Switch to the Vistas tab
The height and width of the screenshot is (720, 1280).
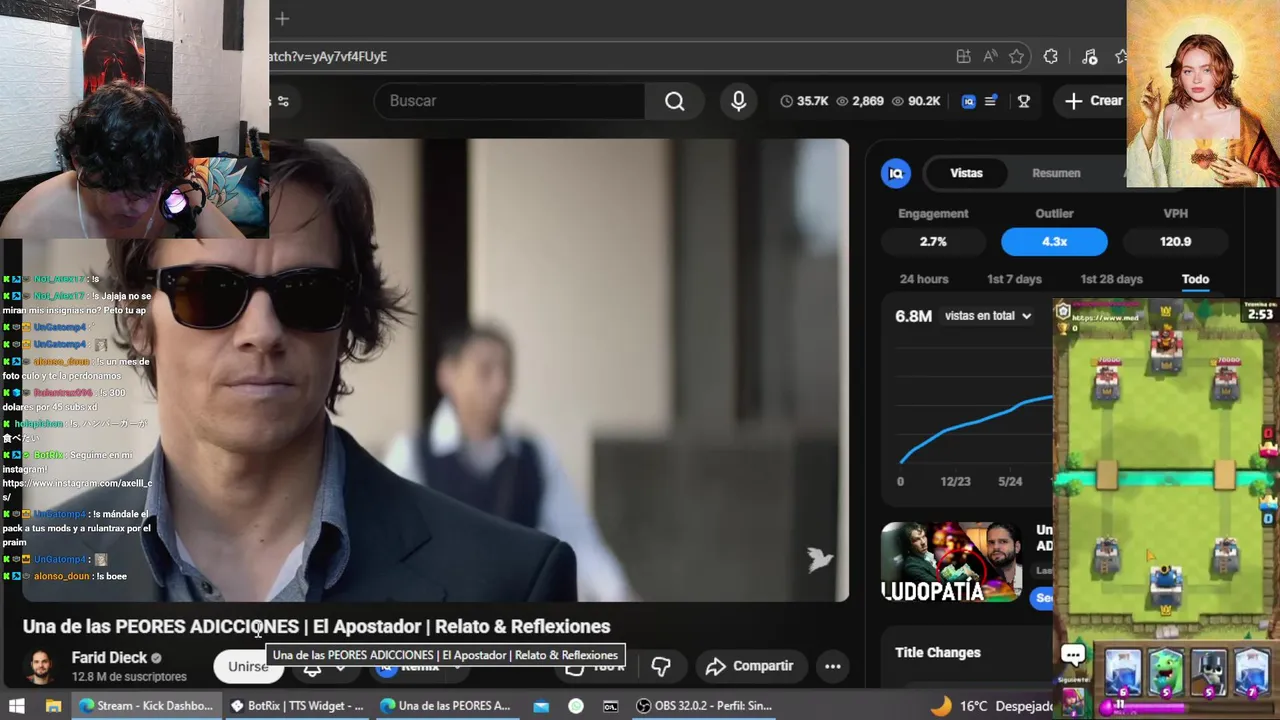coord(966,173)
